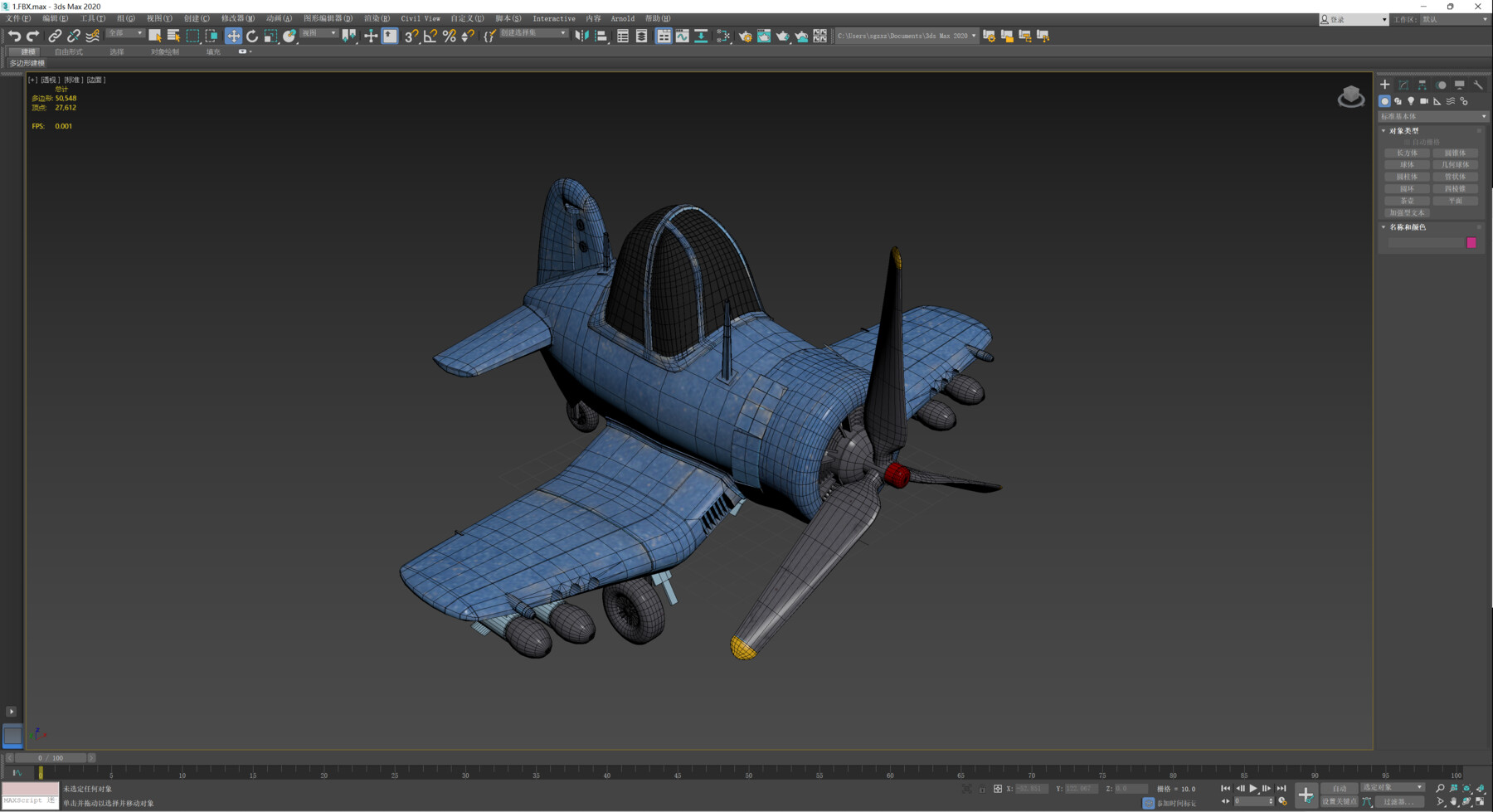
Task: Toggle the Auto Key button
Action: pos(1339,788)
